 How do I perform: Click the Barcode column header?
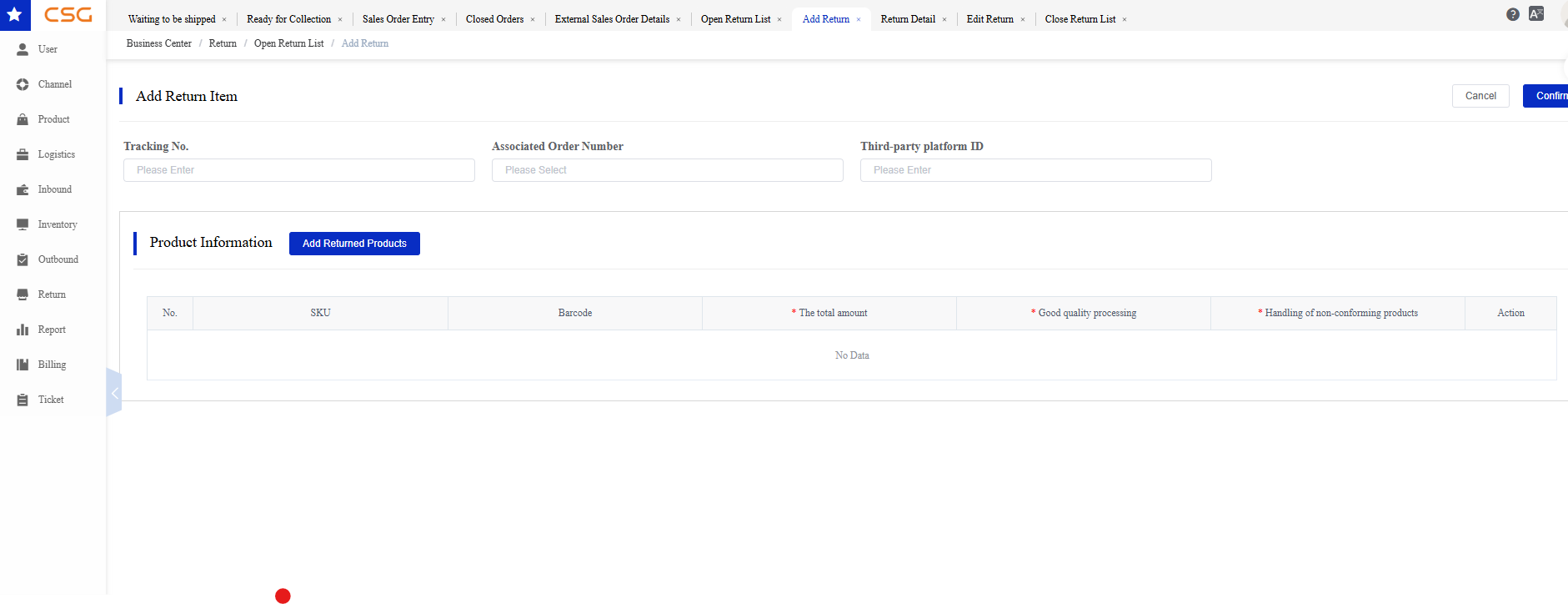tap(575, 313)
